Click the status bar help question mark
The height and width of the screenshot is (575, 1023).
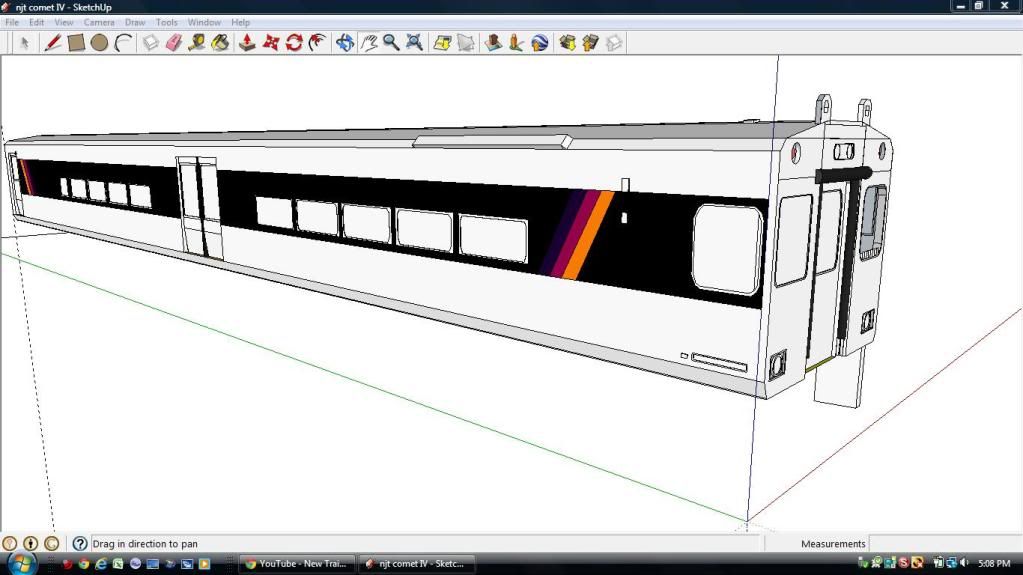point(80,544)
